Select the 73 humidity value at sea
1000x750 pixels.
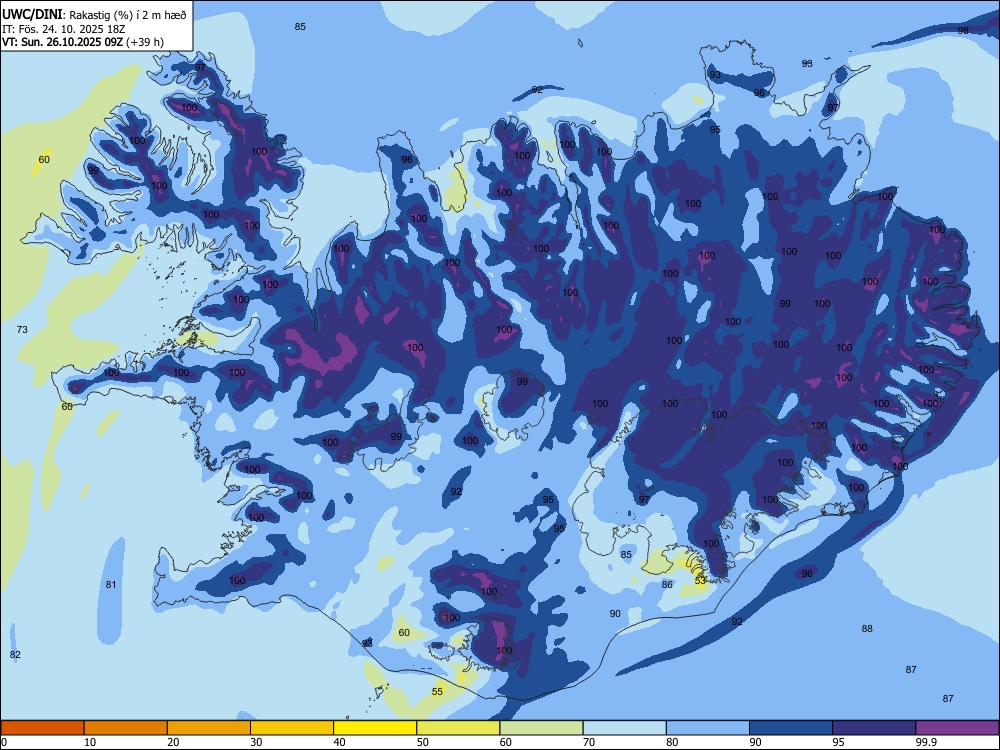point(22,330)
